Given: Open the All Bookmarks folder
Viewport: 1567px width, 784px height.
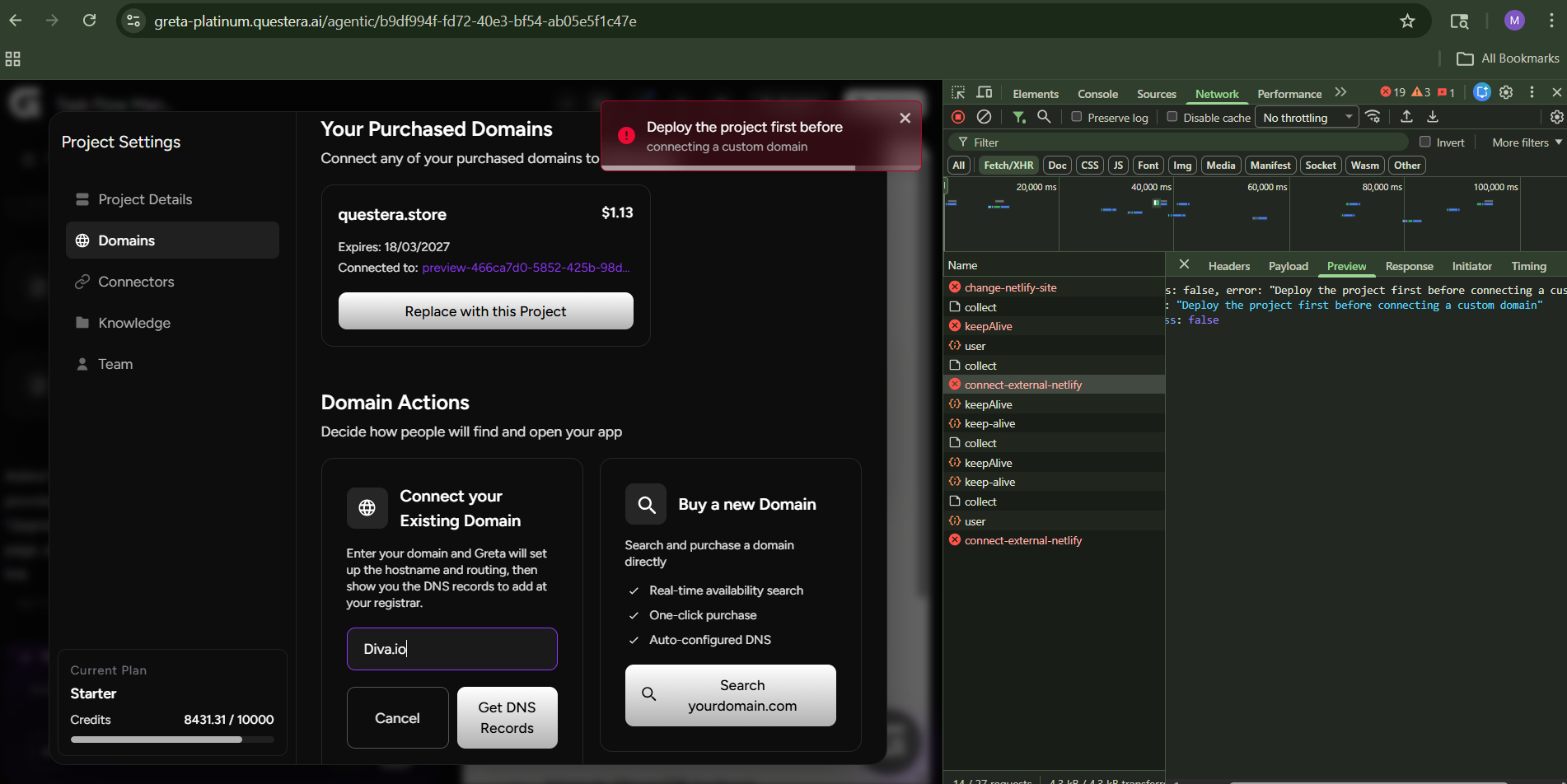Looking at the screenshot, I should (x=1508, y=58).
